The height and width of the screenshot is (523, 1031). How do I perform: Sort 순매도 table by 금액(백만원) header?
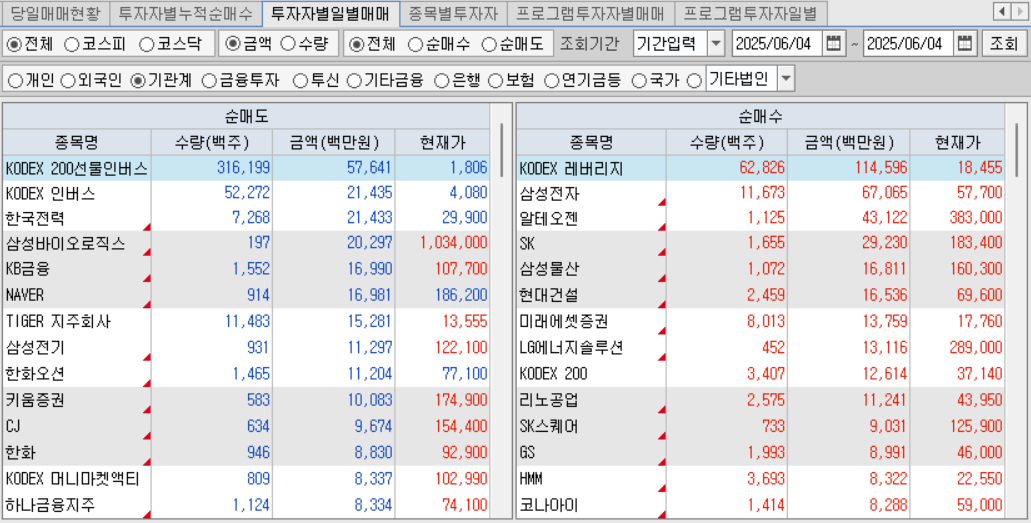click(334, 142)
